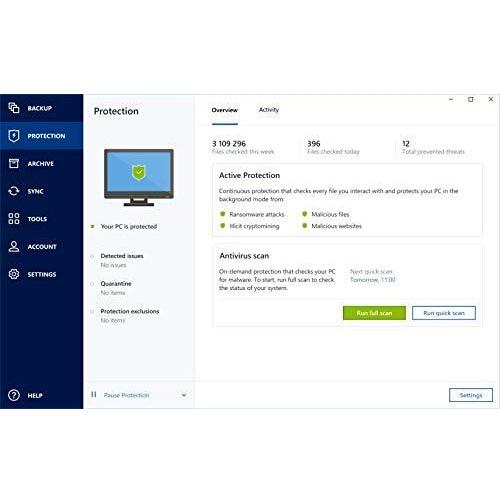Open the Account person icon

[14, 246]
